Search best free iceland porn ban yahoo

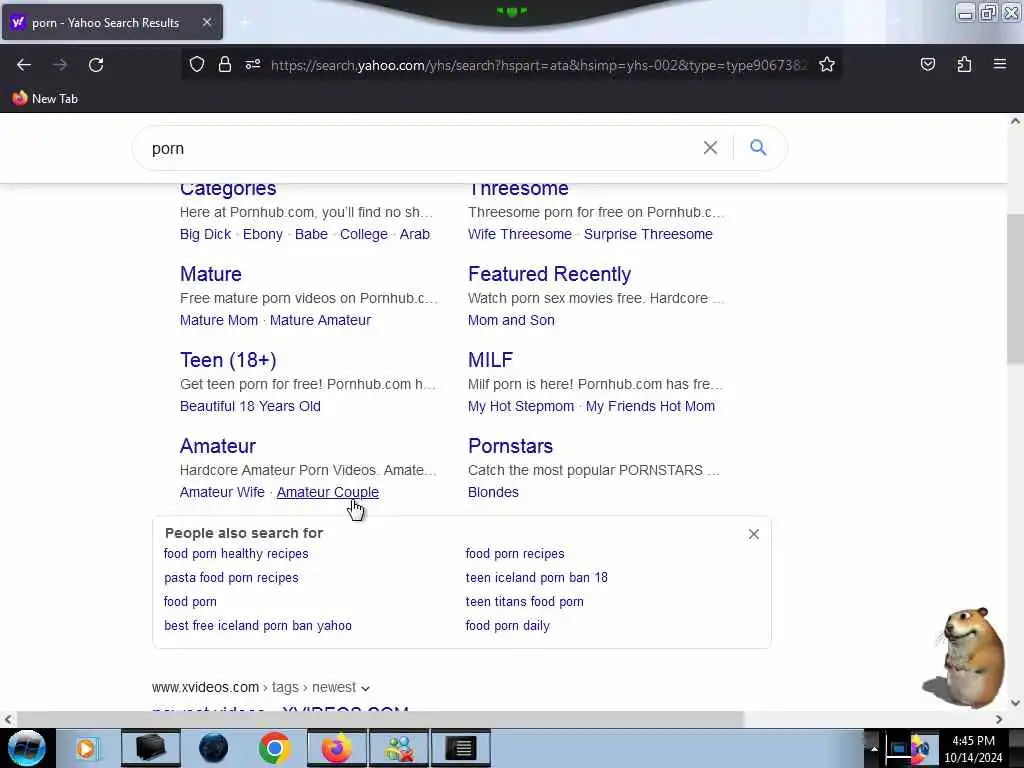pos(258,626)
